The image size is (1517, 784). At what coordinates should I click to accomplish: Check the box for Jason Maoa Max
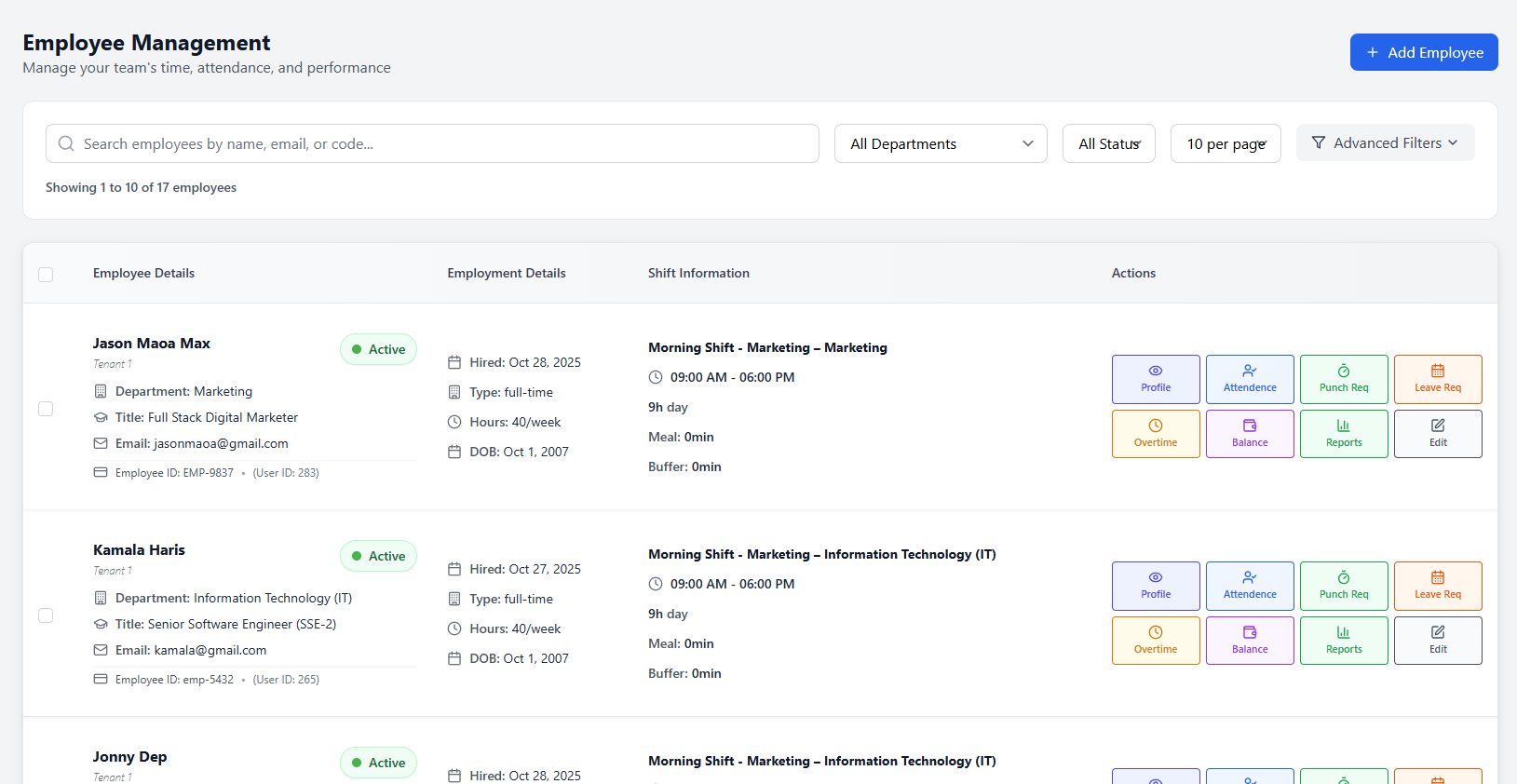[46, 409]
